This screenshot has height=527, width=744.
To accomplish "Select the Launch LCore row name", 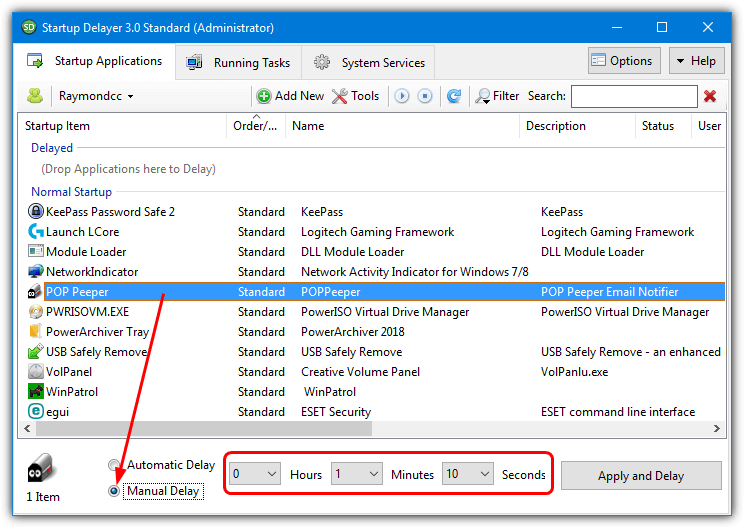I will coord(82,232).
